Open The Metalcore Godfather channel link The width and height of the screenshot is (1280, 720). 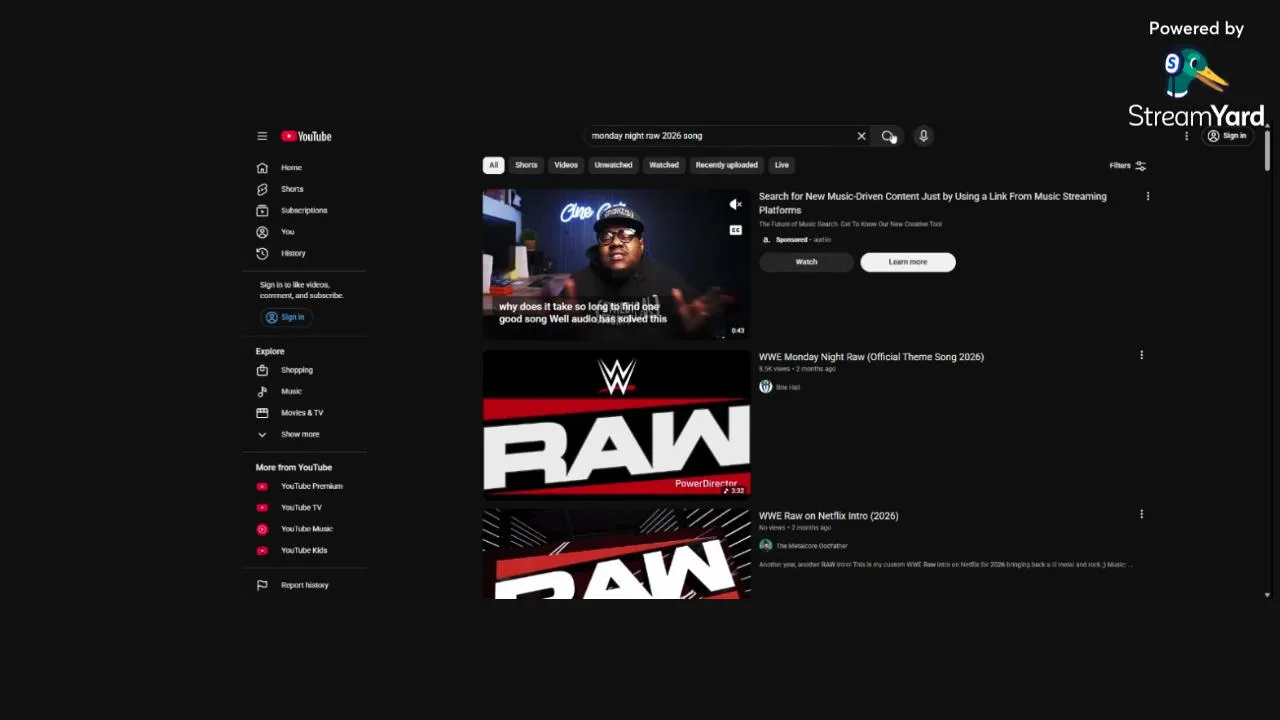[811, 546]
